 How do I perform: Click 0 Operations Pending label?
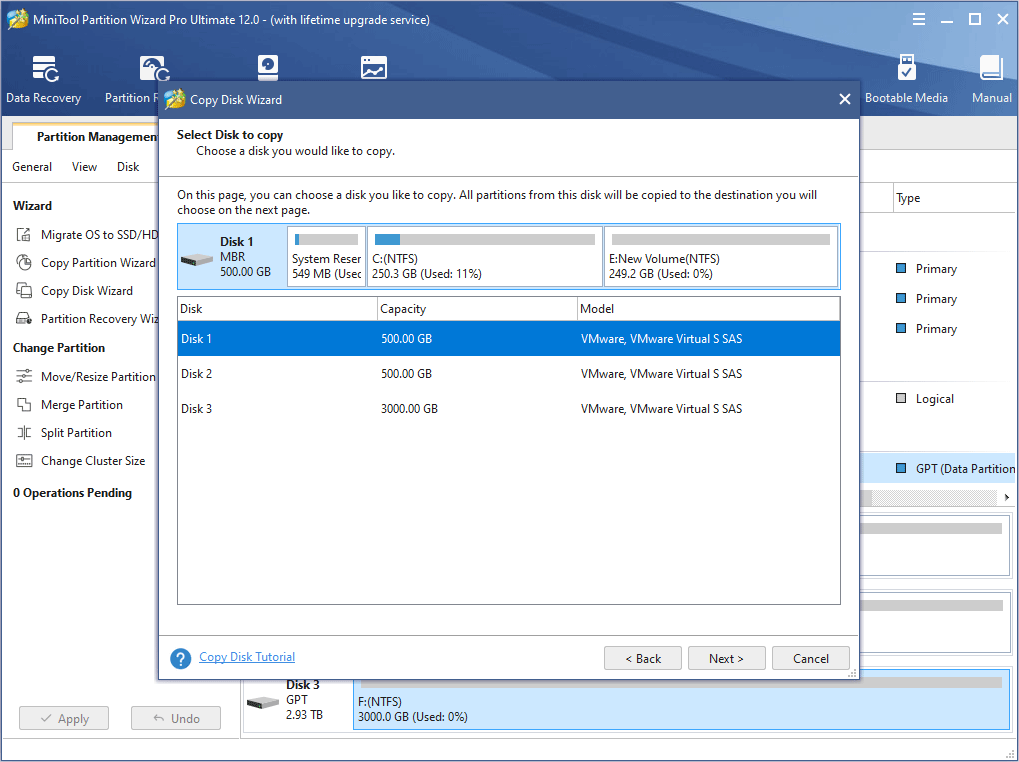(x=72, y=493)
